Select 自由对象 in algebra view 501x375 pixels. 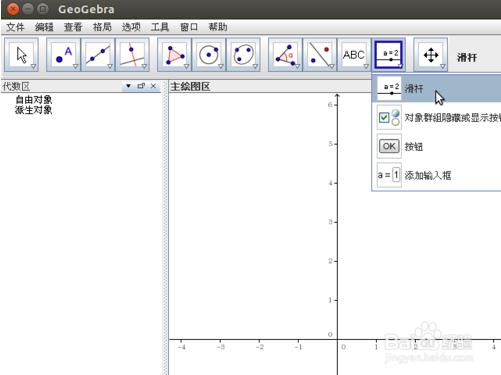point(34,99)
